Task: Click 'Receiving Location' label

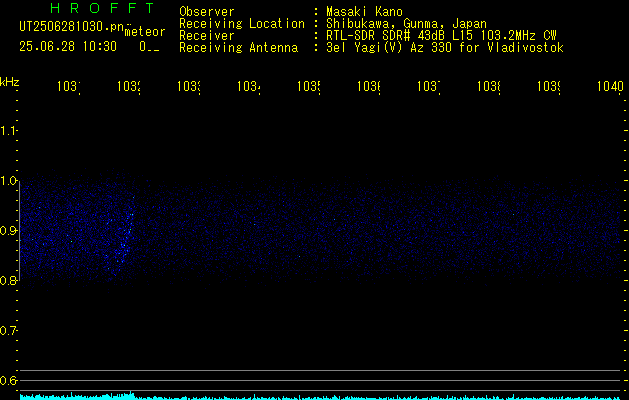Action: click(242, 24)
